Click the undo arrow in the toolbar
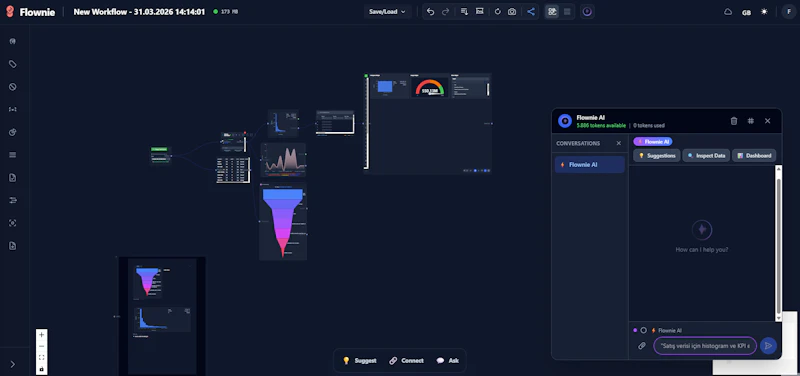The image size is (800, 376). coord(431,12)
